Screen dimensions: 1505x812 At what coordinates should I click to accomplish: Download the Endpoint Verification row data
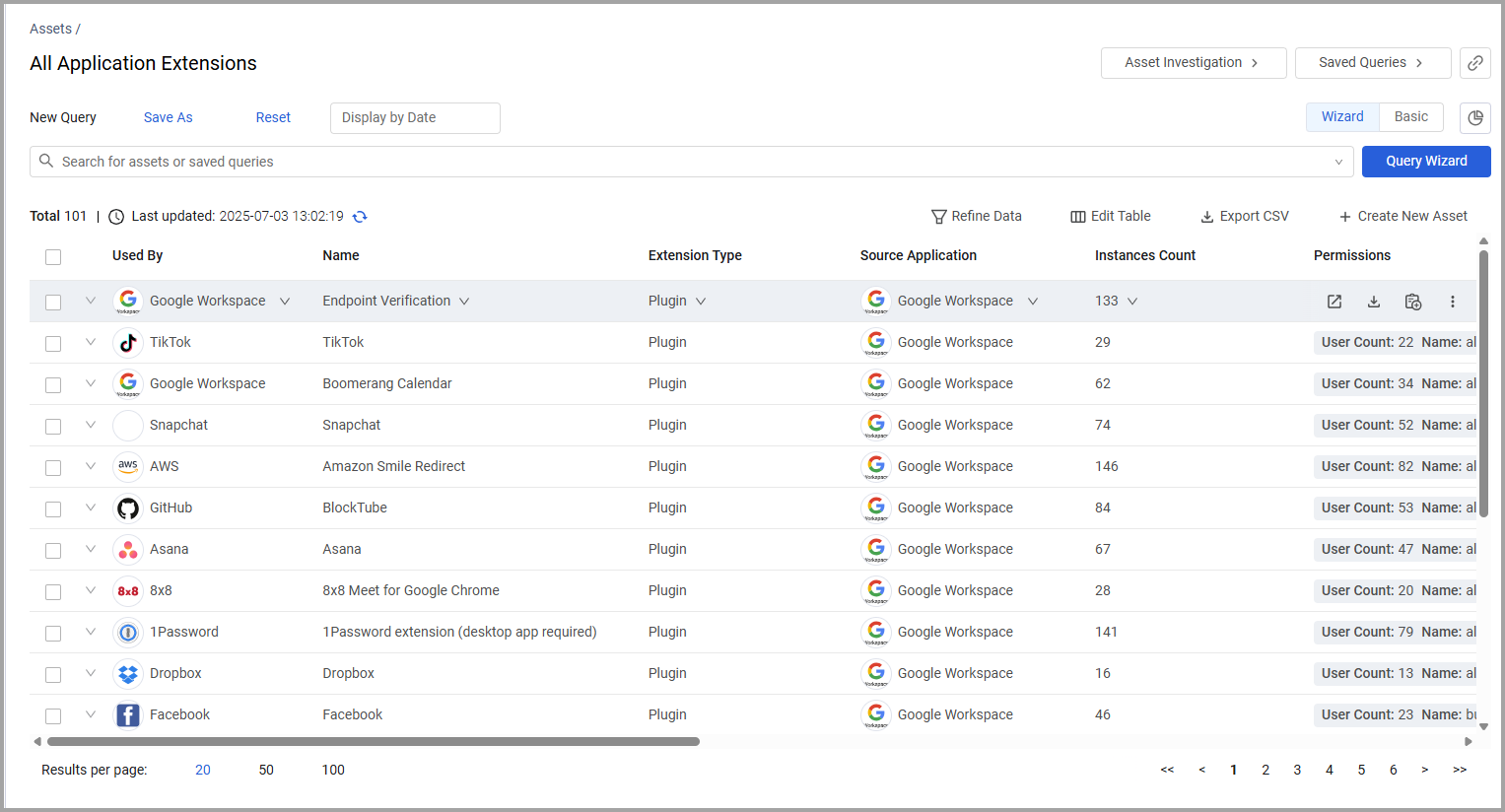[x=1374, y=302]
